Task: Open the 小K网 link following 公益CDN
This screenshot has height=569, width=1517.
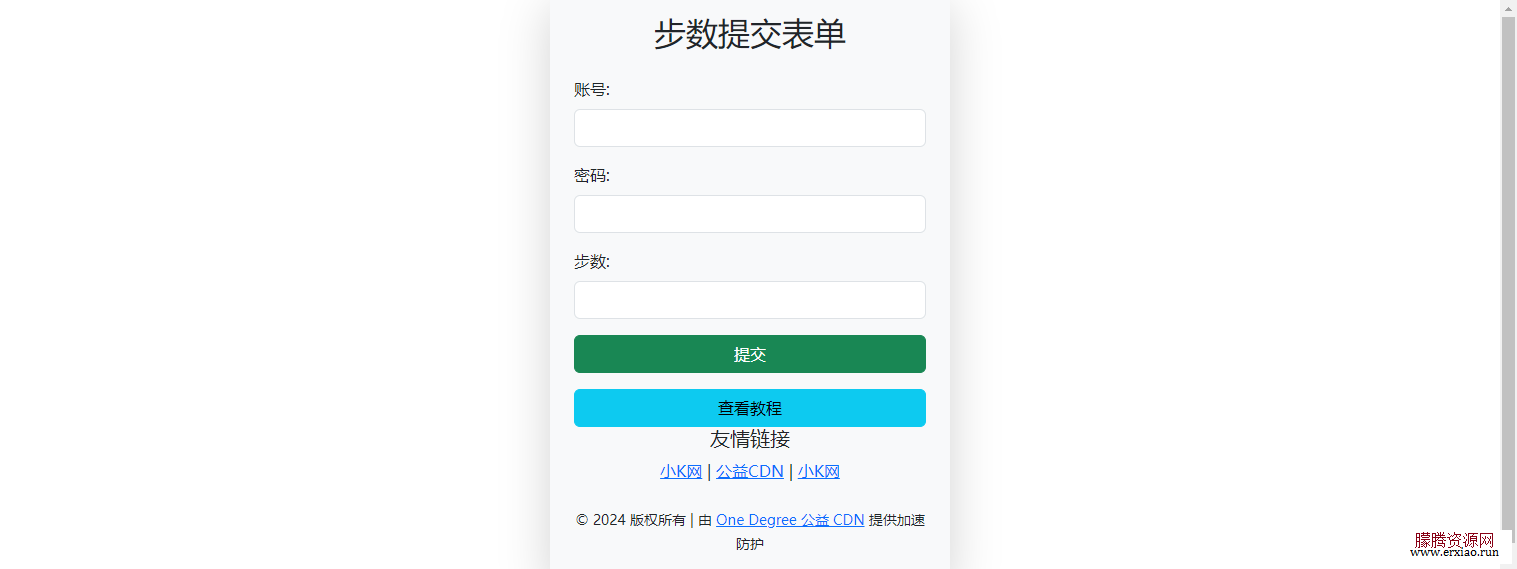Action: (819, 472)
